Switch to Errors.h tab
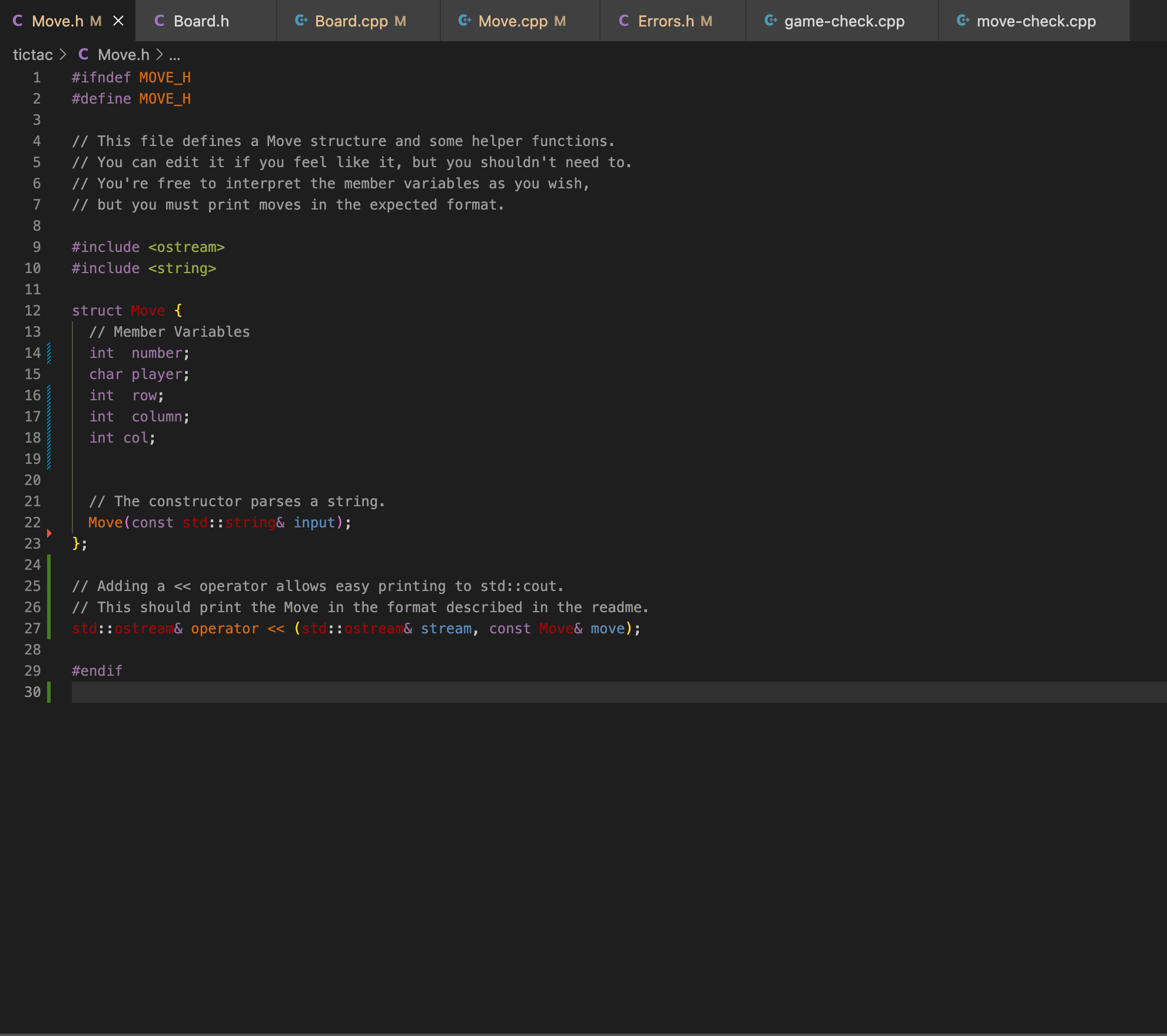The width and height of the screenshot is (1167, 1036). coord(666,21)
